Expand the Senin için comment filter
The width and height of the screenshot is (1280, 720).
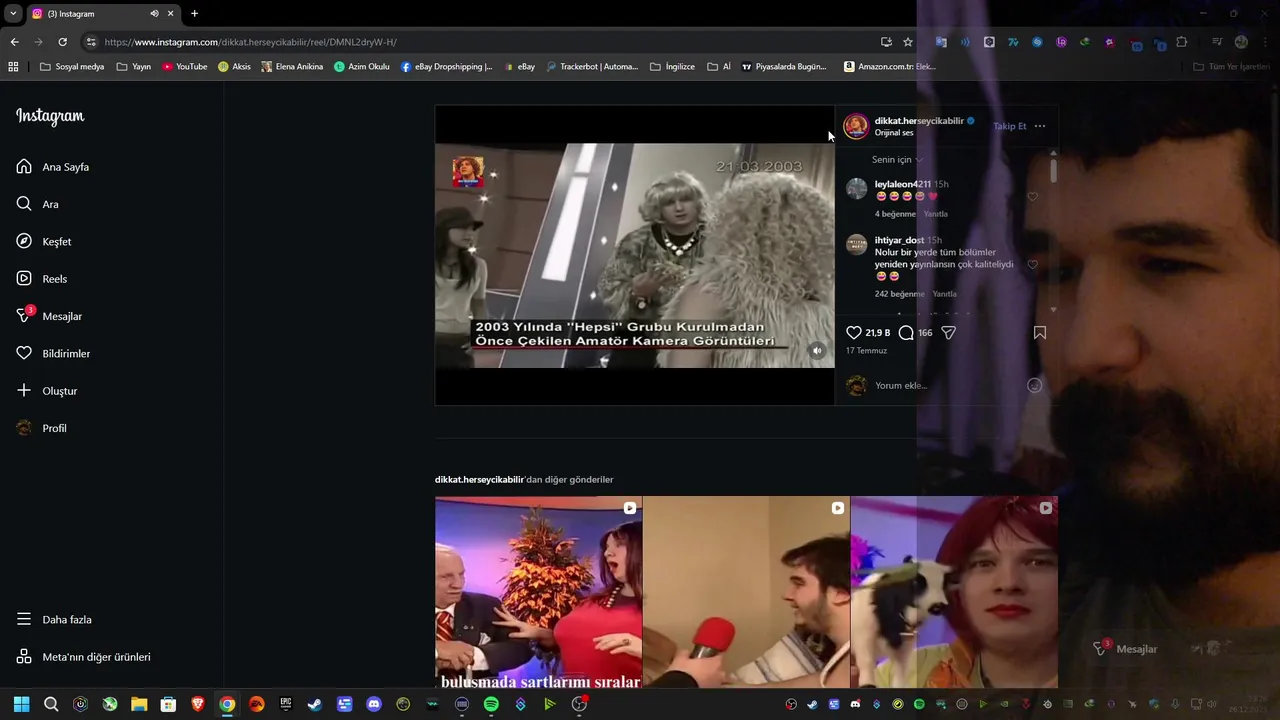896,160
